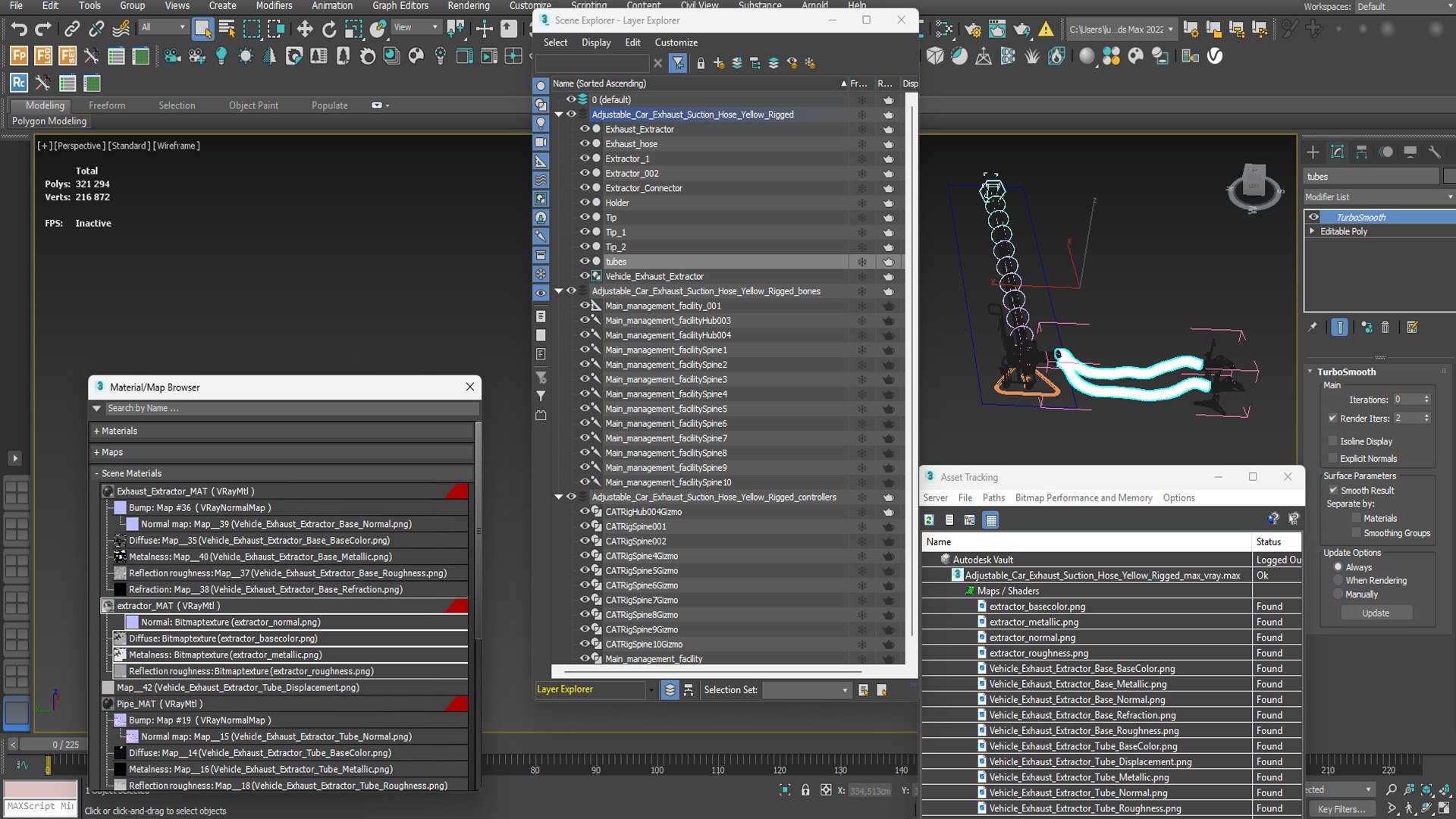Image resolution: width=1456 pixels, height=819 pixels.
Task: Open the Selection Set dropdown
Action: tap(806, 690)
